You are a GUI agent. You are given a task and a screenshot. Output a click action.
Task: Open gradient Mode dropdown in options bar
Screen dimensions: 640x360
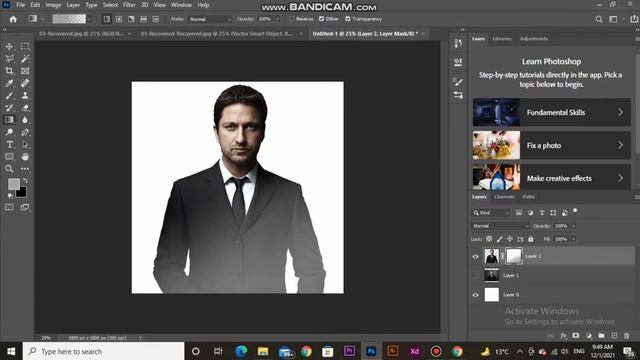(x=210, y=19)
